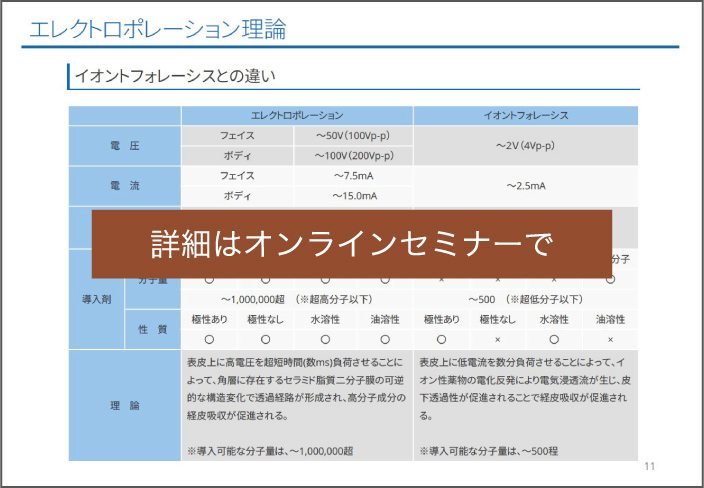Select the ～500 (※超低分子以下) text
The height and width of the screenshot is (488, 704).
click(x=525, y=298)
